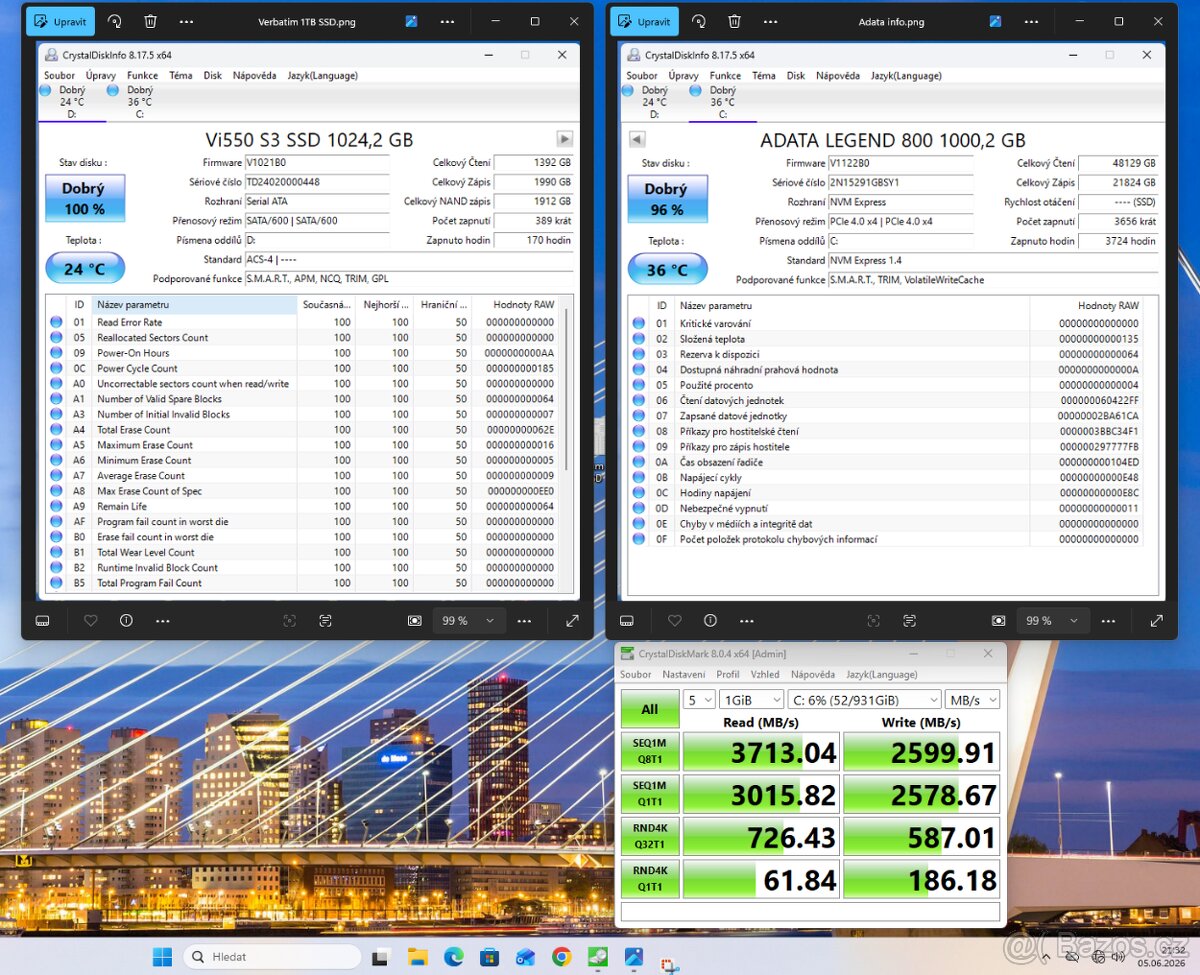Open Nastavení menu in CrystalDiskMark

[683, 674]
